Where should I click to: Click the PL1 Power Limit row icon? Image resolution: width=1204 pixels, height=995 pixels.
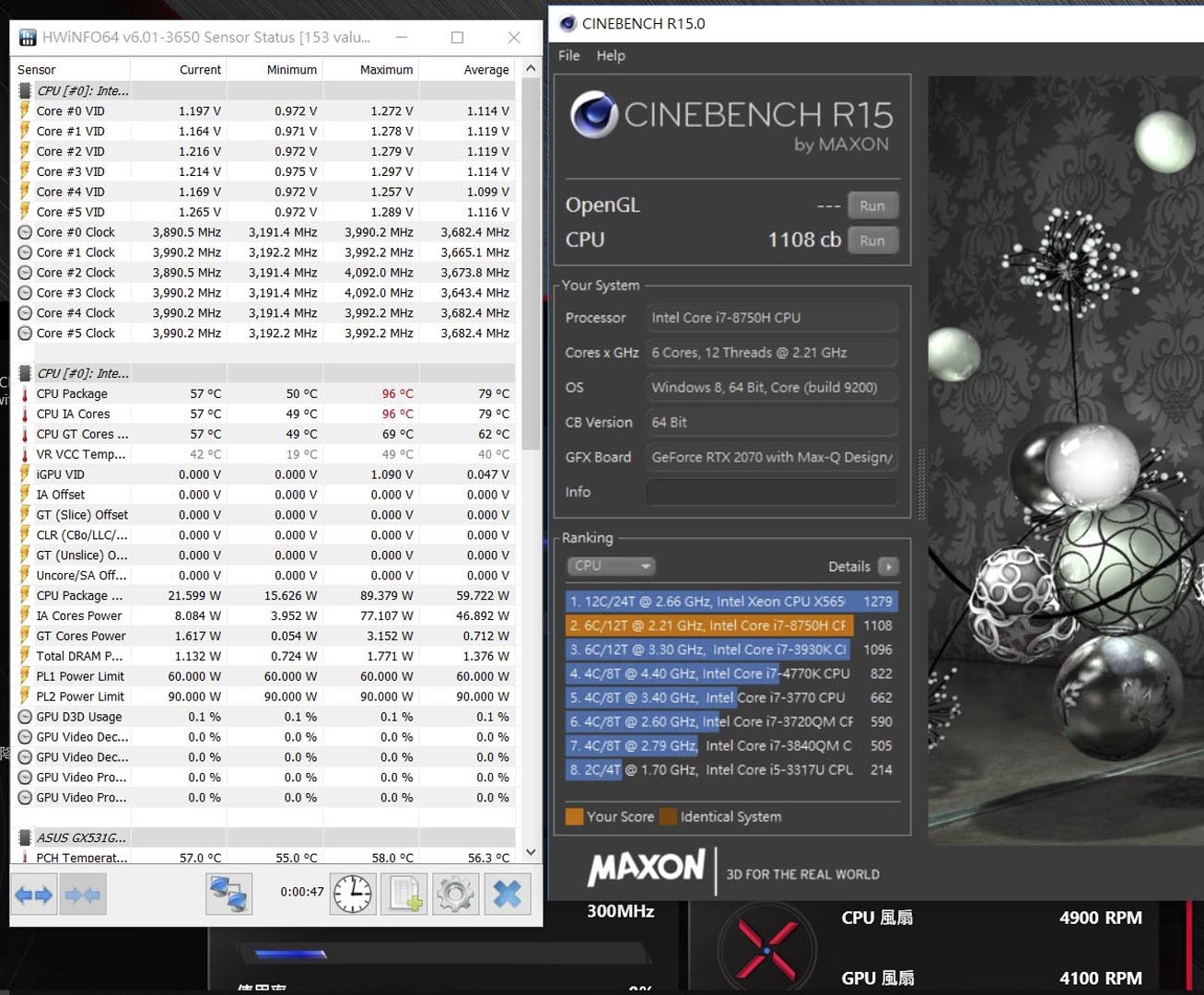(x=25, y=676)
